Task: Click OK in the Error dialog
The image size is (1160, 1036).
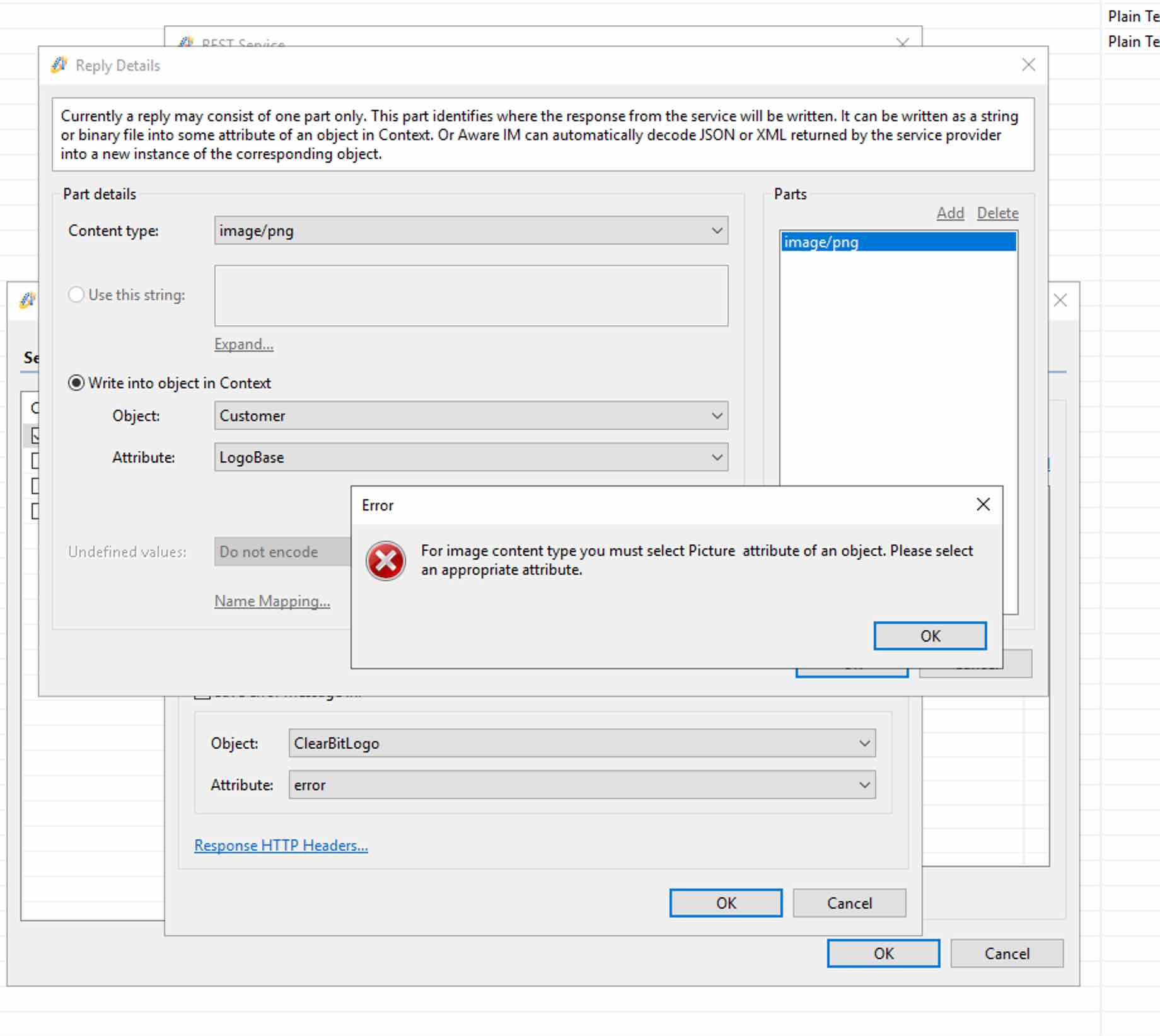Action: [930, 636]
